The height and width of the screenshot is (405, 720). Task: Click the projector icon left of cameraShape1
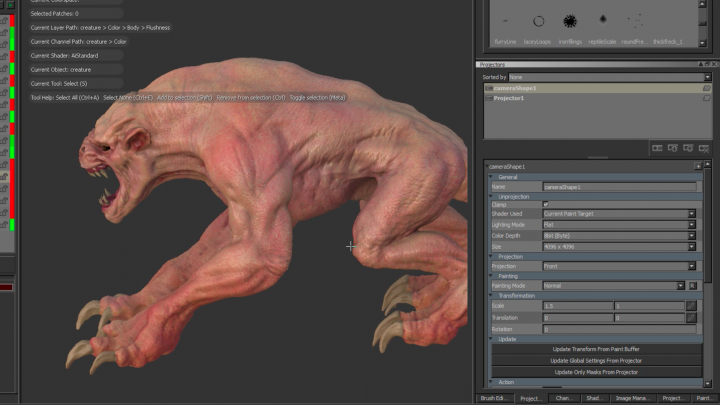point(489,88)
